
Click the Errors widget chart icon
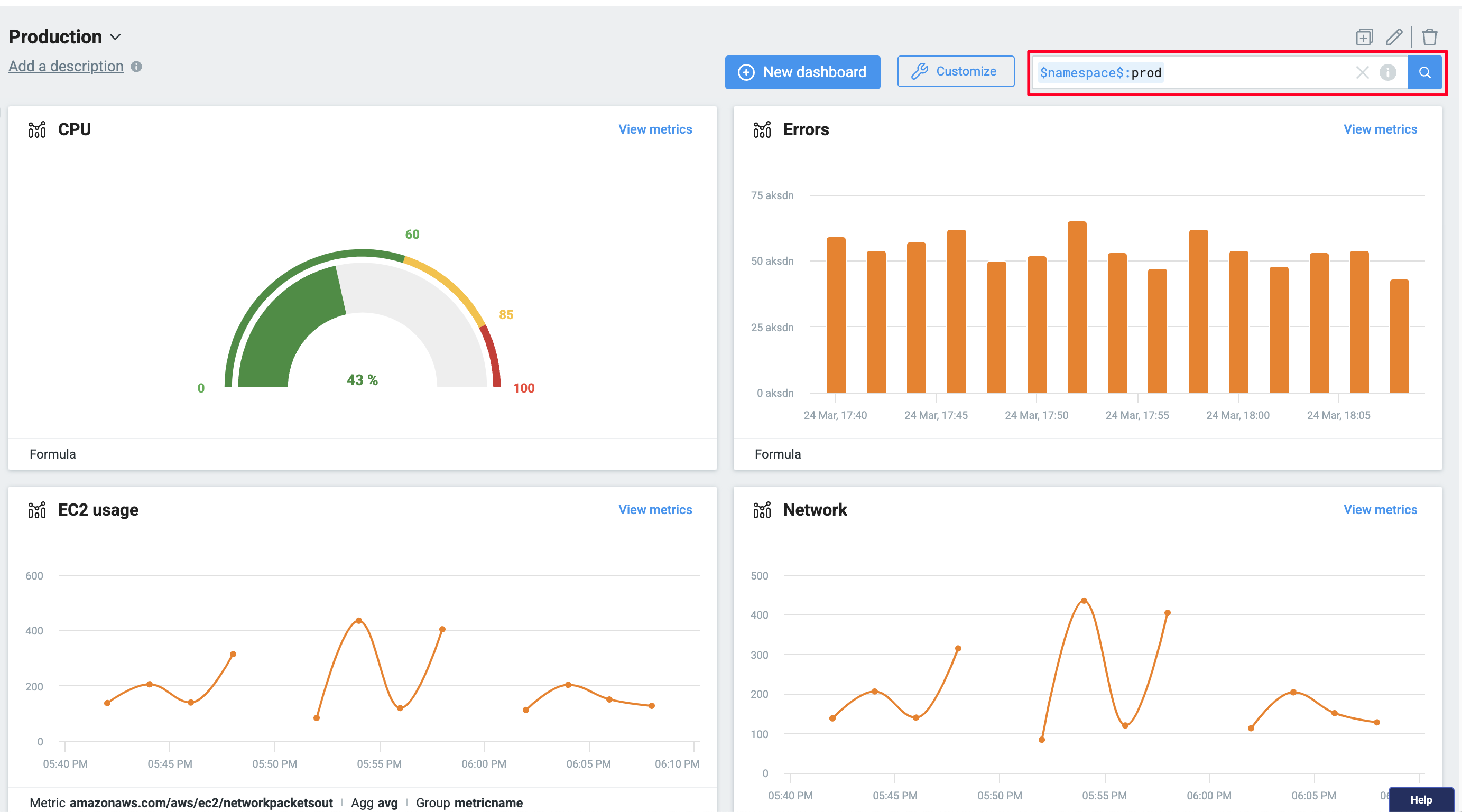(762, 130)
